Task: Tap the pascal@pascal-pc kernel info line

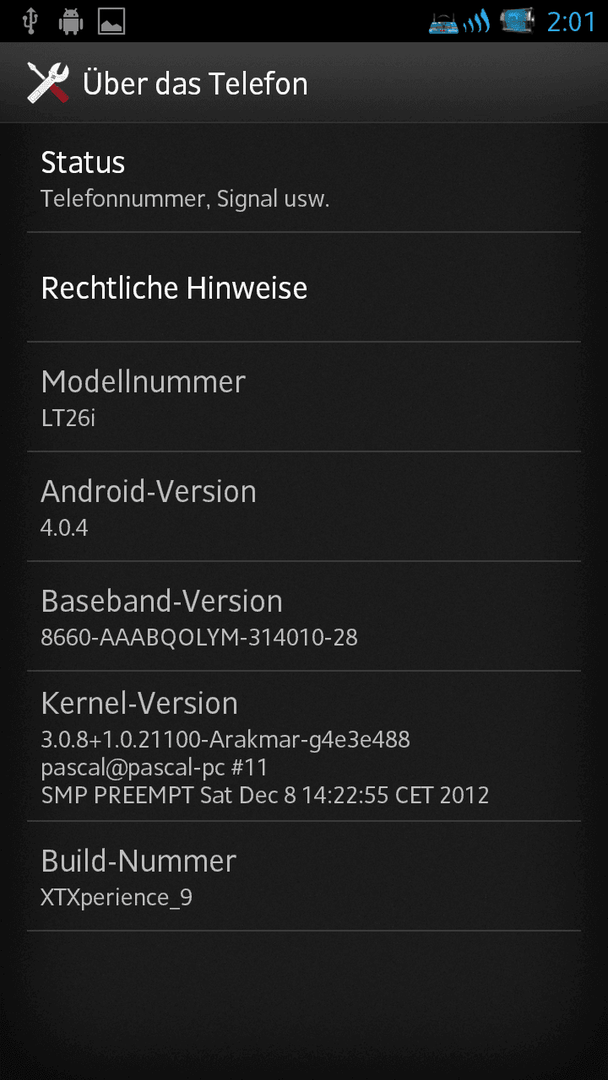Action: 154,767
